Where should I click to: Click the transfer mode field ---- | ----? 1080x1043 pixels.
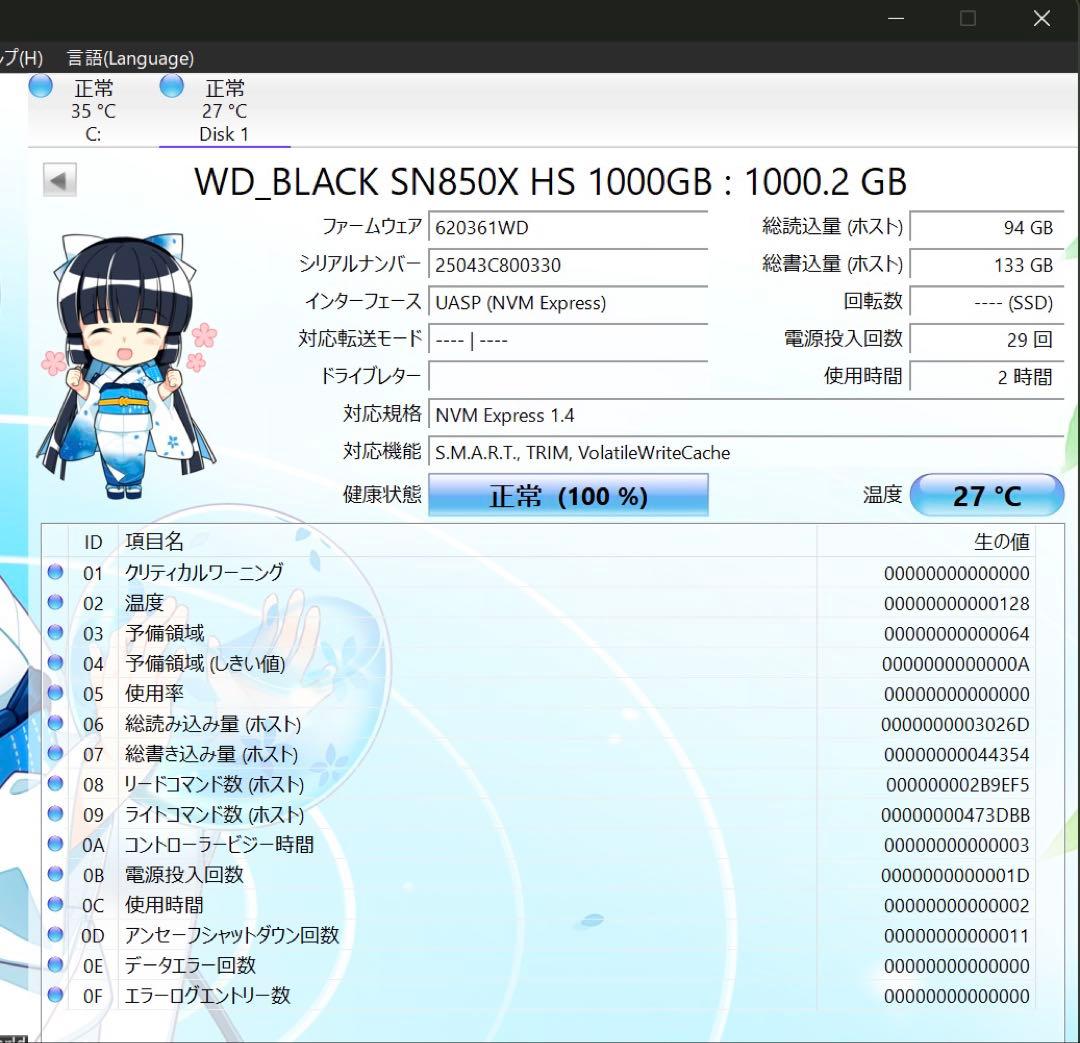(x=568, y=340)
